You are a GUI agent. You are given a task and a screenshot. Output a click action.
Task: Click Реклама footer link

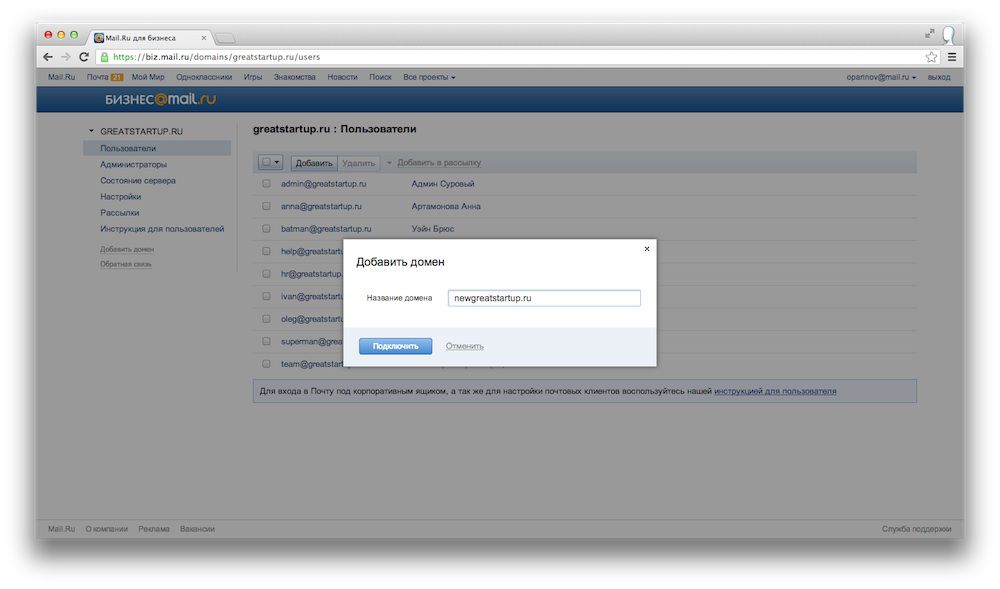tap(154, 529)
